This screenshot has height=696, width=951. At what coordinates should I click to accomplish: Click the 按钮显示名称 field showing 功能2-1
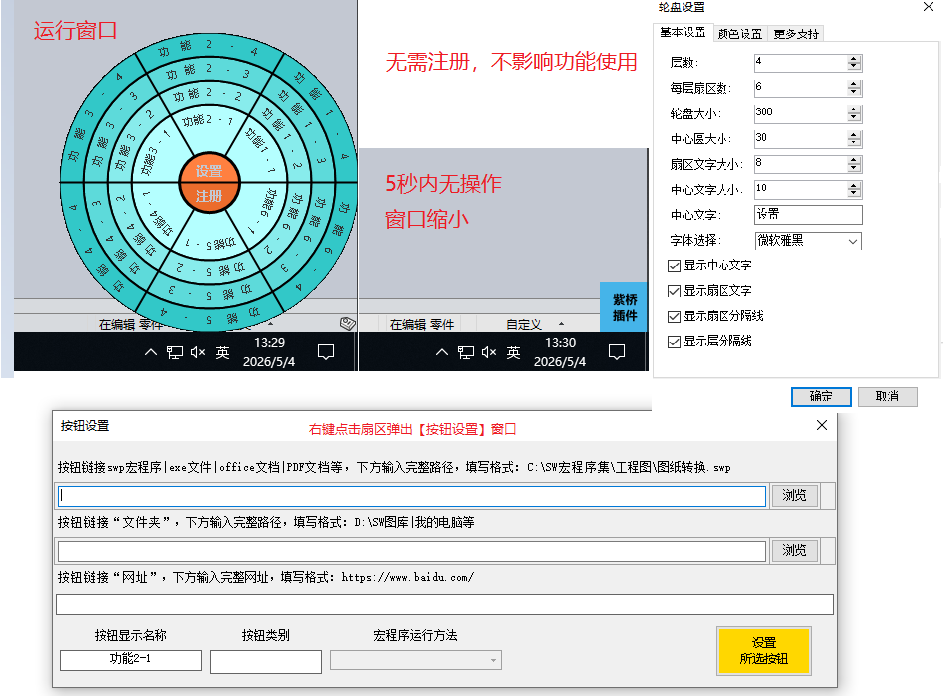[x=131, y=660]
